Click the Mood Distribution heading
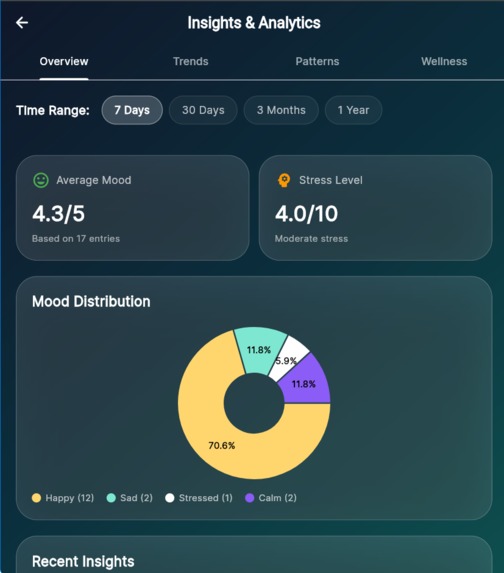The width and height of the screenshot is (504, 573). 91,301
